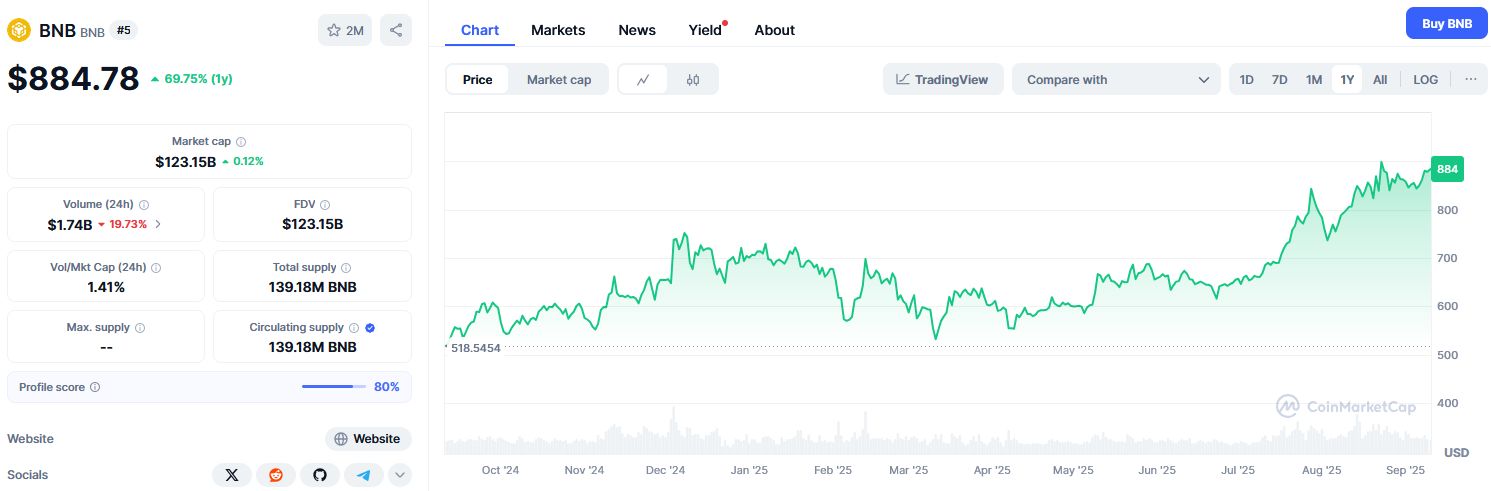Switch to the News tab
Screen dimensions: 1491x491
pos(637,30)
